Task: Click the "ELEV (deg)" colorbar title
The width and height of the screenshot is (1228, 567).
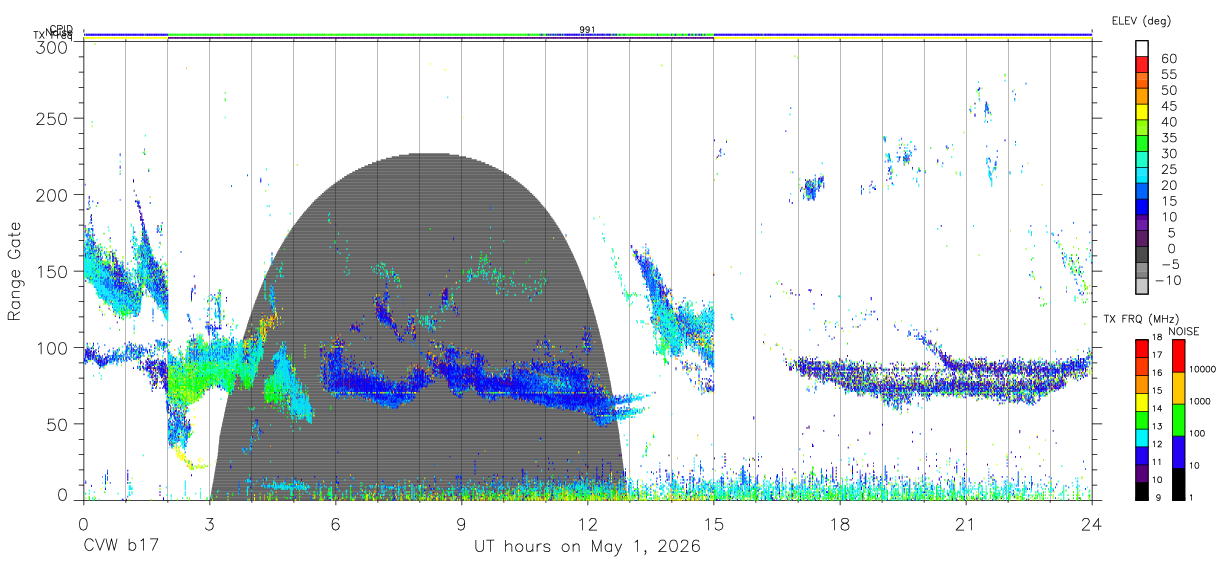Action: click(1140, 20)
